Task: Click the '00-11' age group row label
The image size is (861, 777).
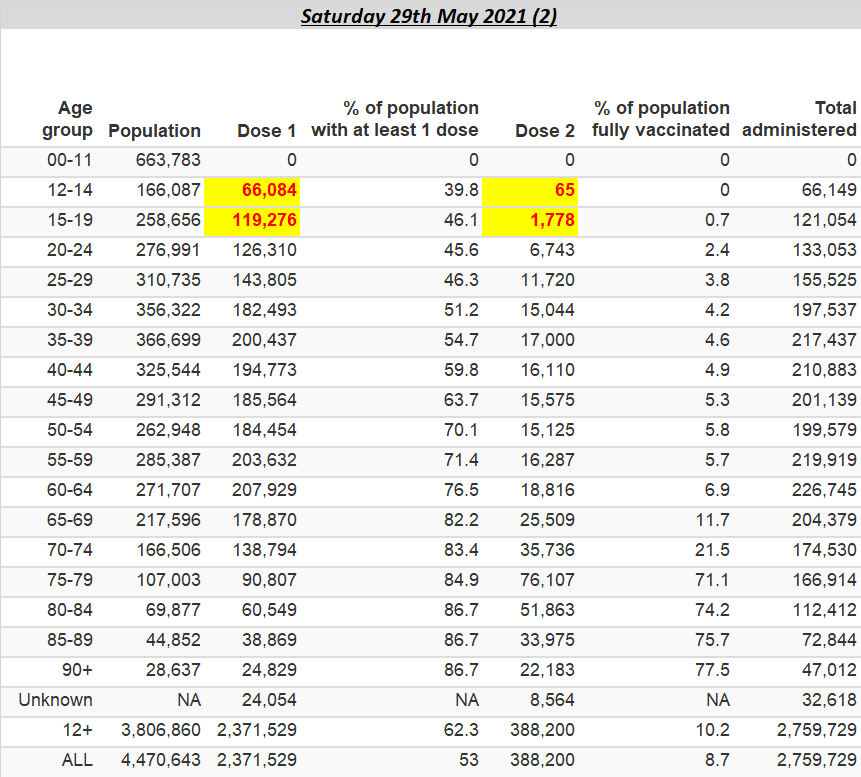Action: pos(70,160)
